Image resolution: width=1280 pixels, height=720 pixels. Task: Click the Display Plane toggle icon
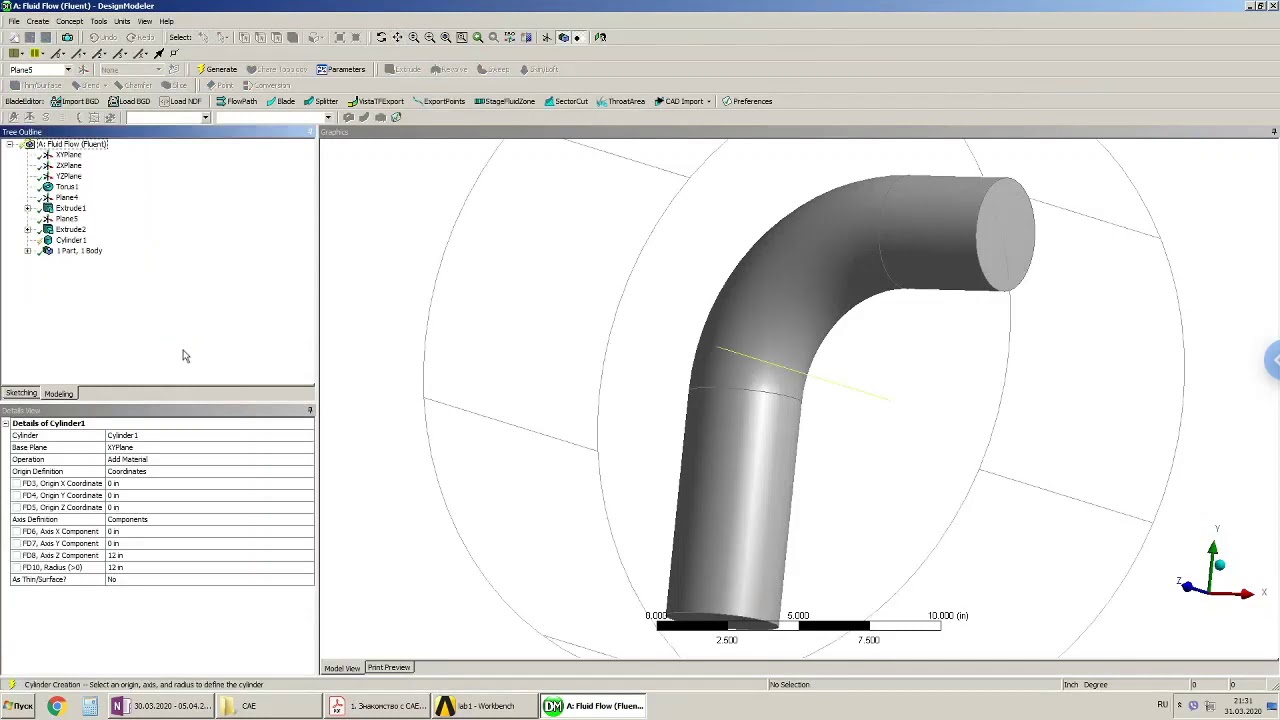546,37
